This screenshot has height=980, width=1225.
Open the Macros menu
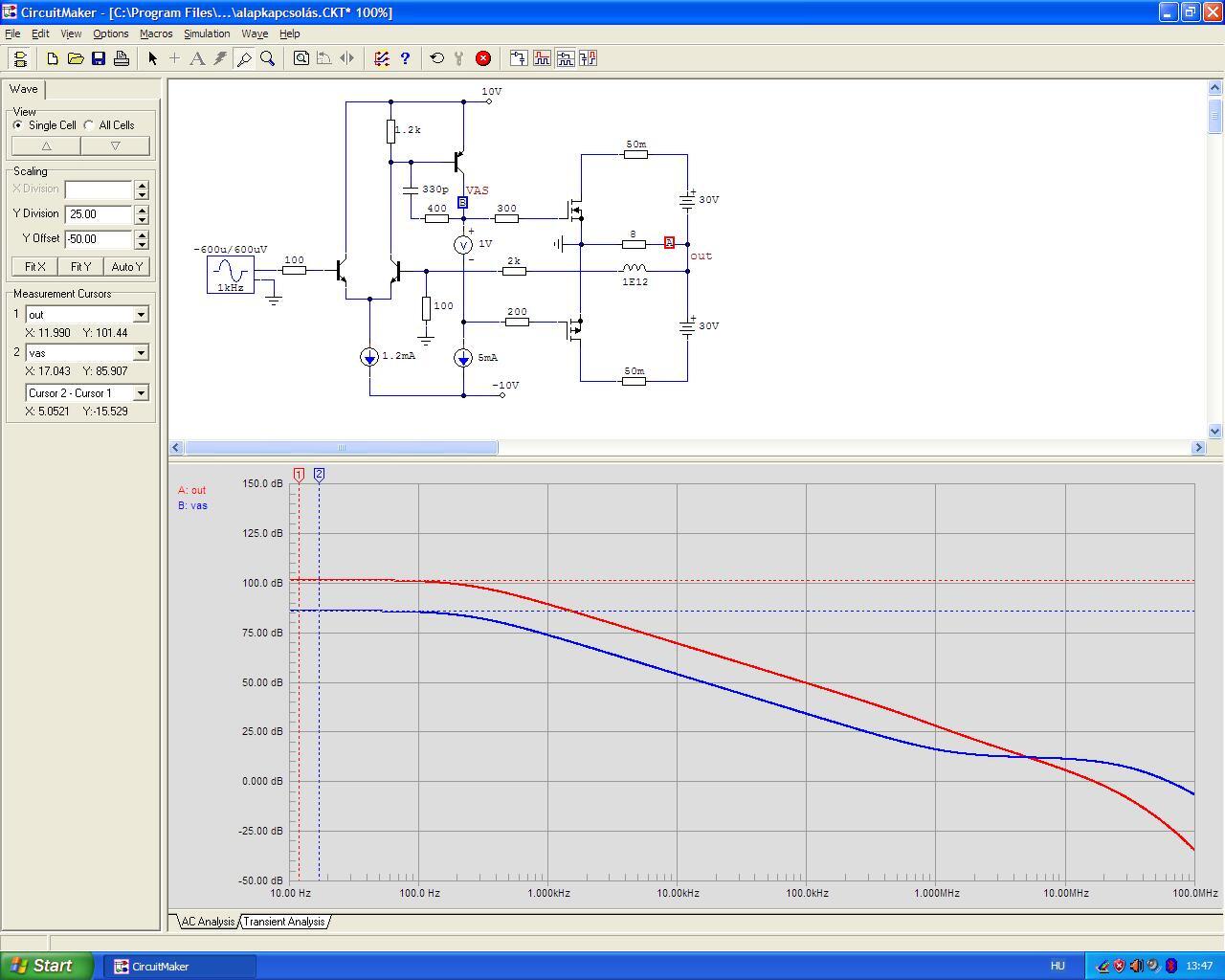[156, 33]
